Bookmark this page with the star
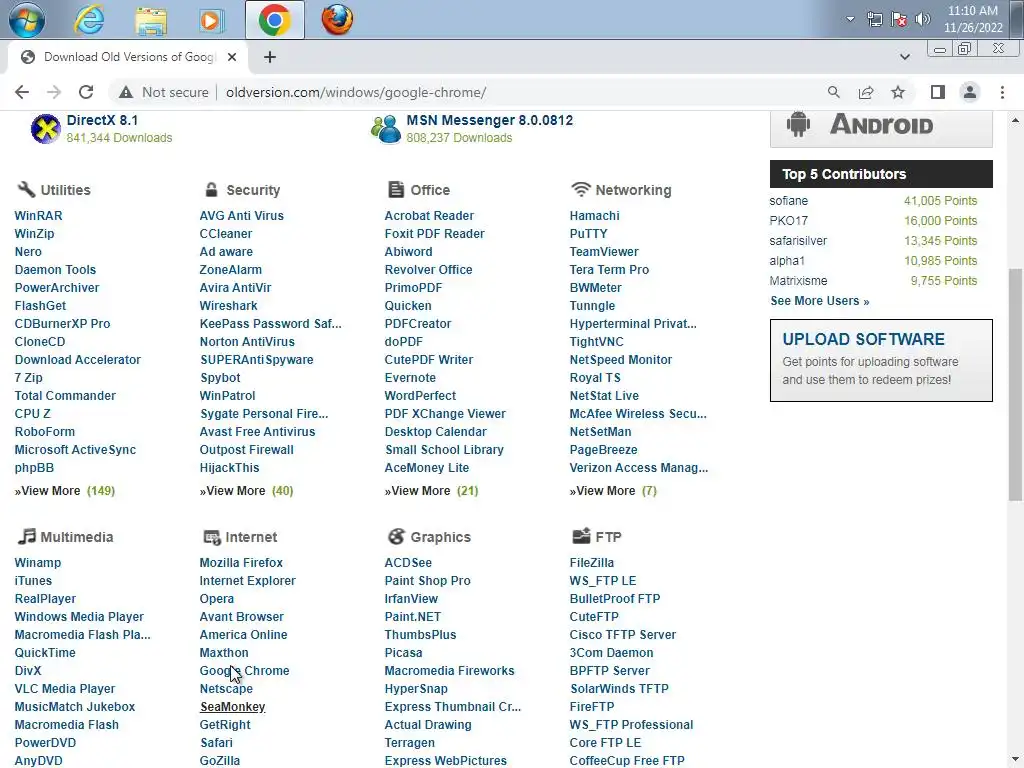 tap(898, 92)
